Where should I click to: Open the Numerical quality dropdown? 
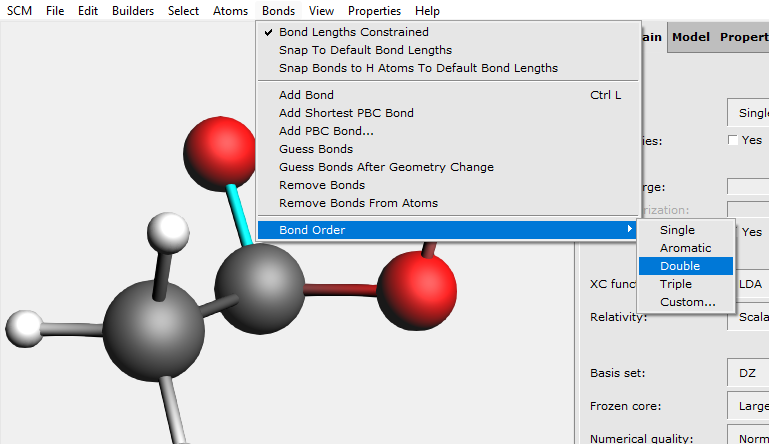click(x=748, y=438)
